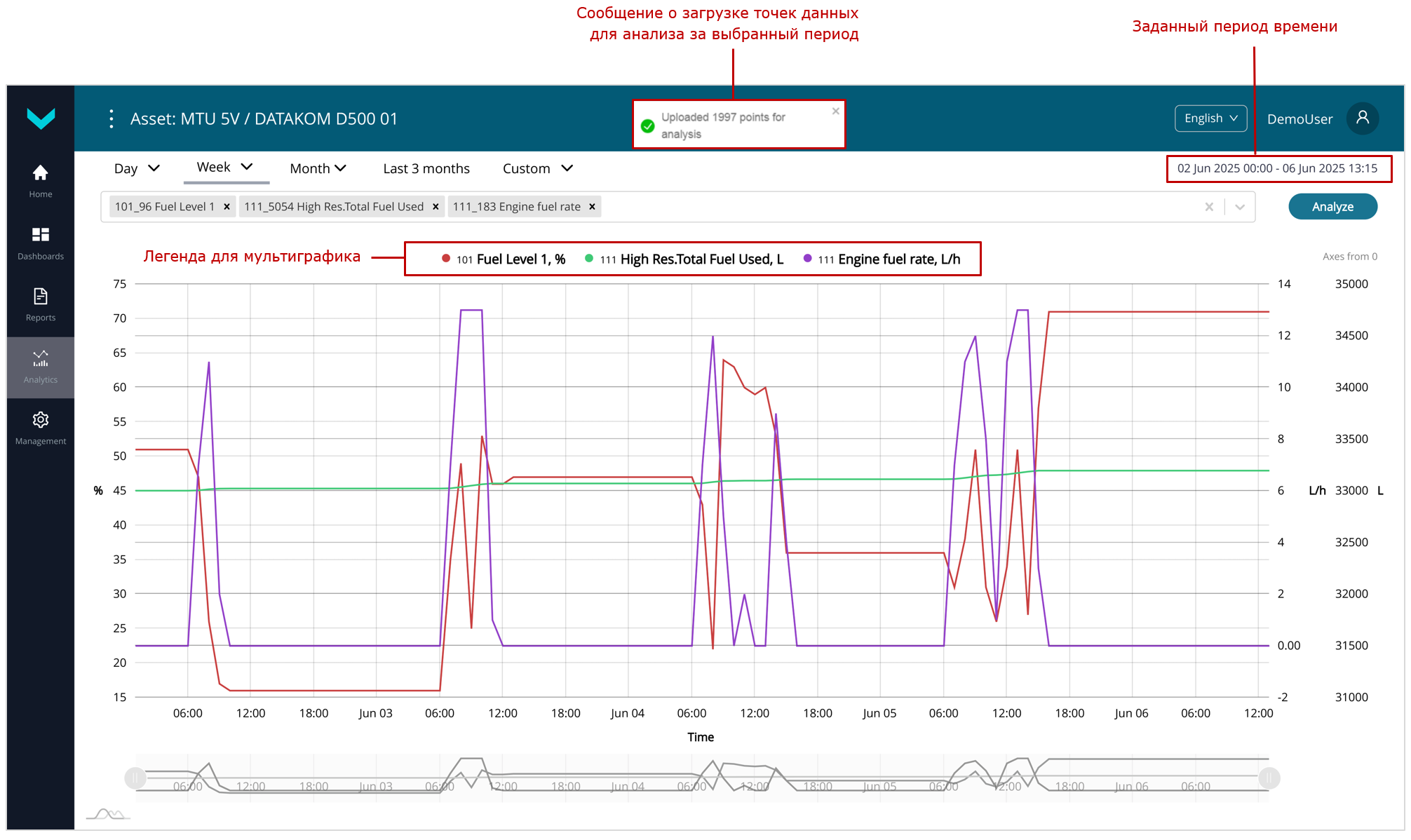Remove the 101_96 Fuel Level 1 tag
This screenshot has width=1411, height=840.
227,207
